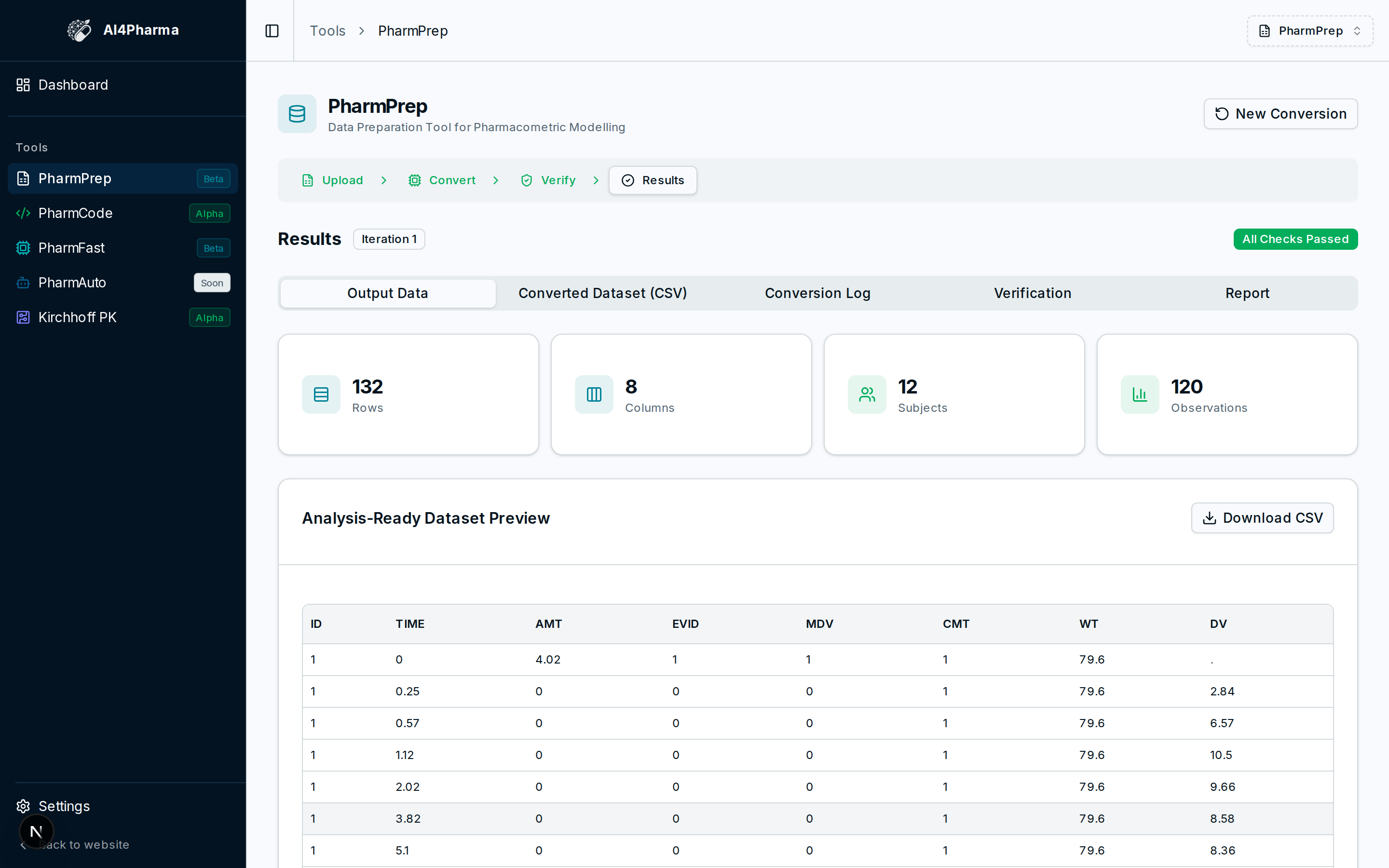1389x868 pixels.
Task: Open Kirchhoff PK in the sidebar
Action: tap(123, 317)
